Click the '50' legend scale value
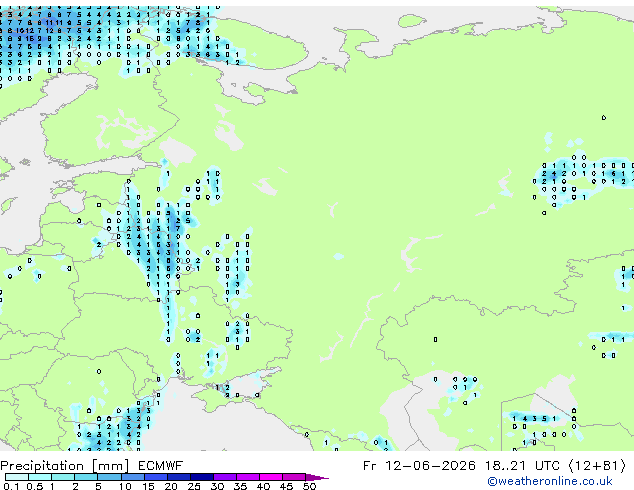This screenshot has height=490, width=634. [309, 486]
